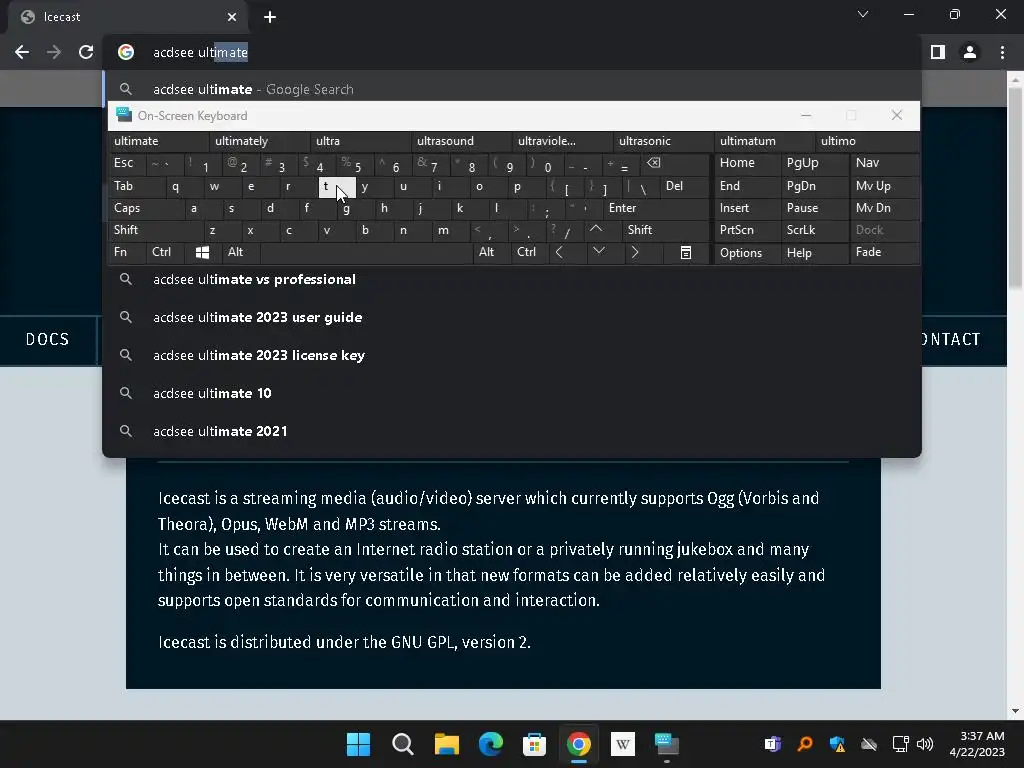Open taskbar Search icon
This screenshot has width=1024, height=768.
tap(402, 744)
